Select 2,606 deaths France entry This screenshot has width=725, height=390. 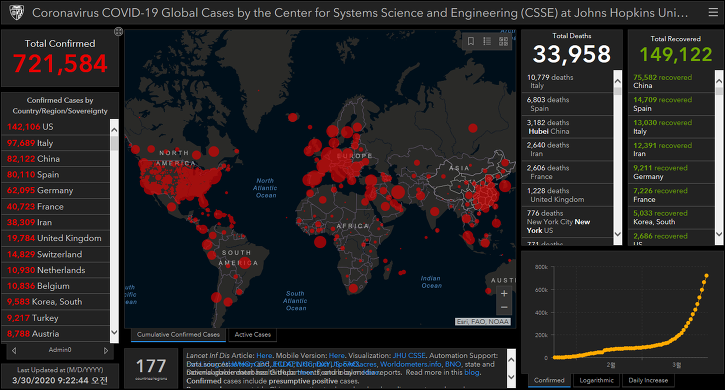(x=568, y=172)
